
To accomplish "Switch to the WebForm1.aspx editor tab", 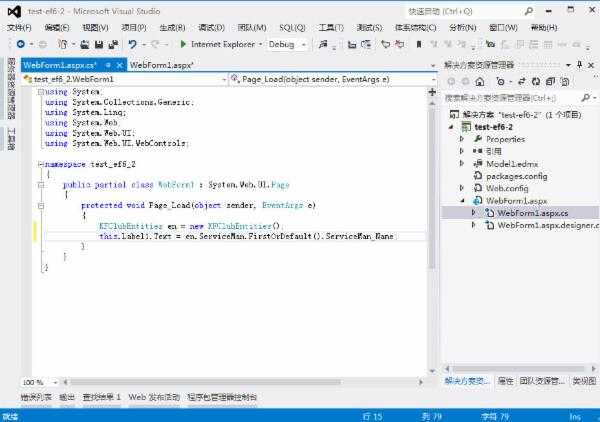I will [x=162, y=65].
